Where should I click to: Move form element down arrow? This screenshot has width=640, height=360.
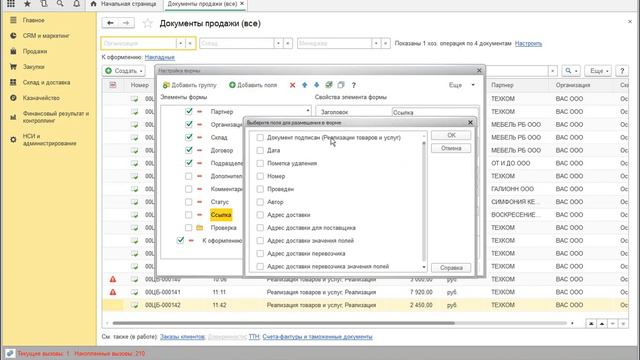pos(316,85)
